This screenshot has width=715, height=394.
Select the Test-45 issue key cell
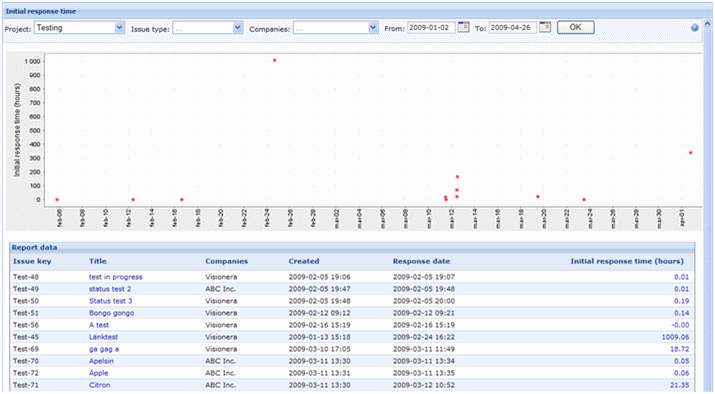click(x=26, y=337)
